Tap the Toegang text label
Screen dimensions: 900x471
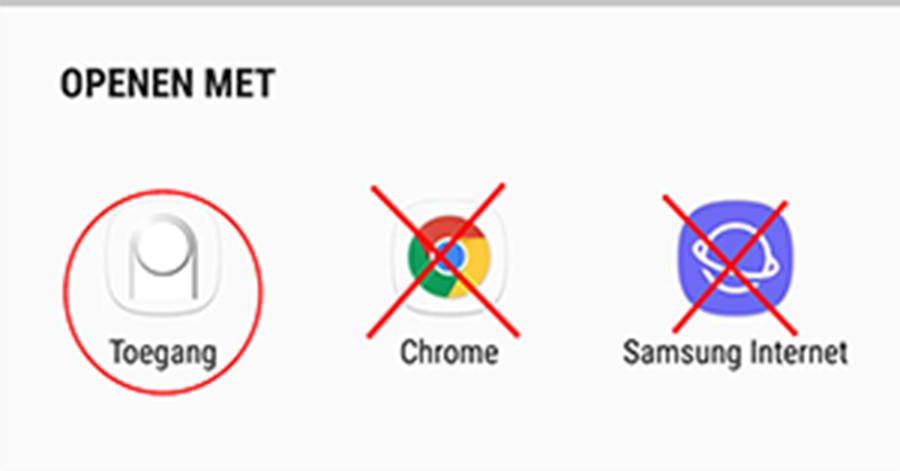tap(163, 353)
